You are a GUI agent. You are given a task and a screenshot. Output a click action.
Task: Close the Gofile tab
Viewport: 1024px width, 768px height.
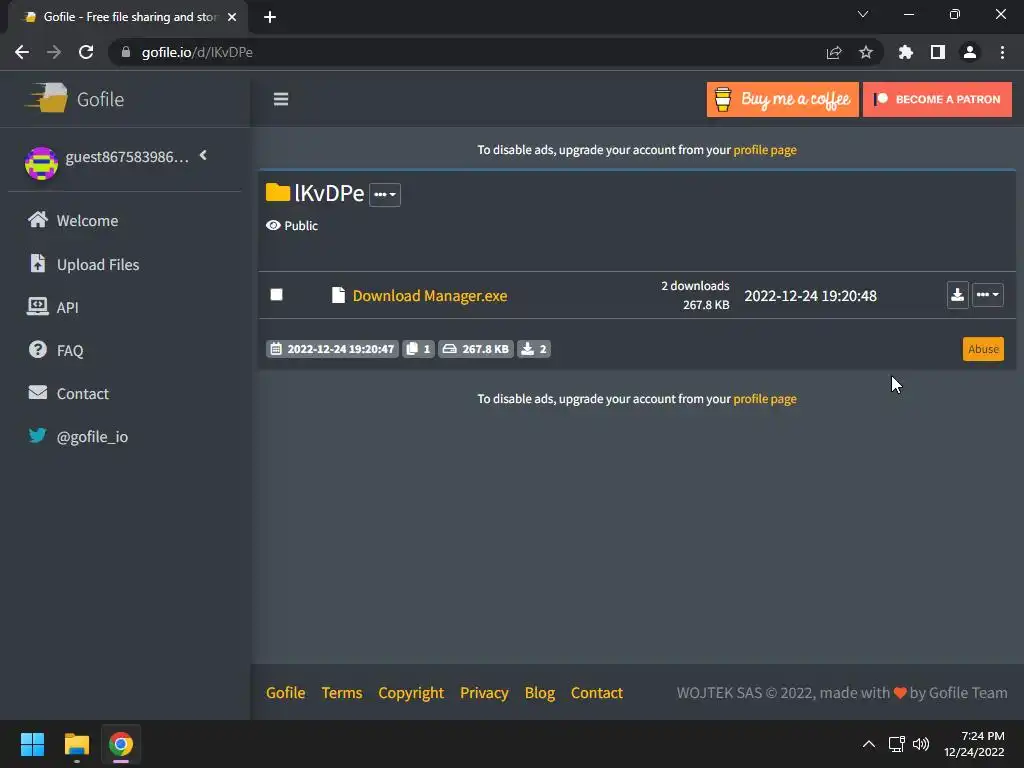click(232, 17)
